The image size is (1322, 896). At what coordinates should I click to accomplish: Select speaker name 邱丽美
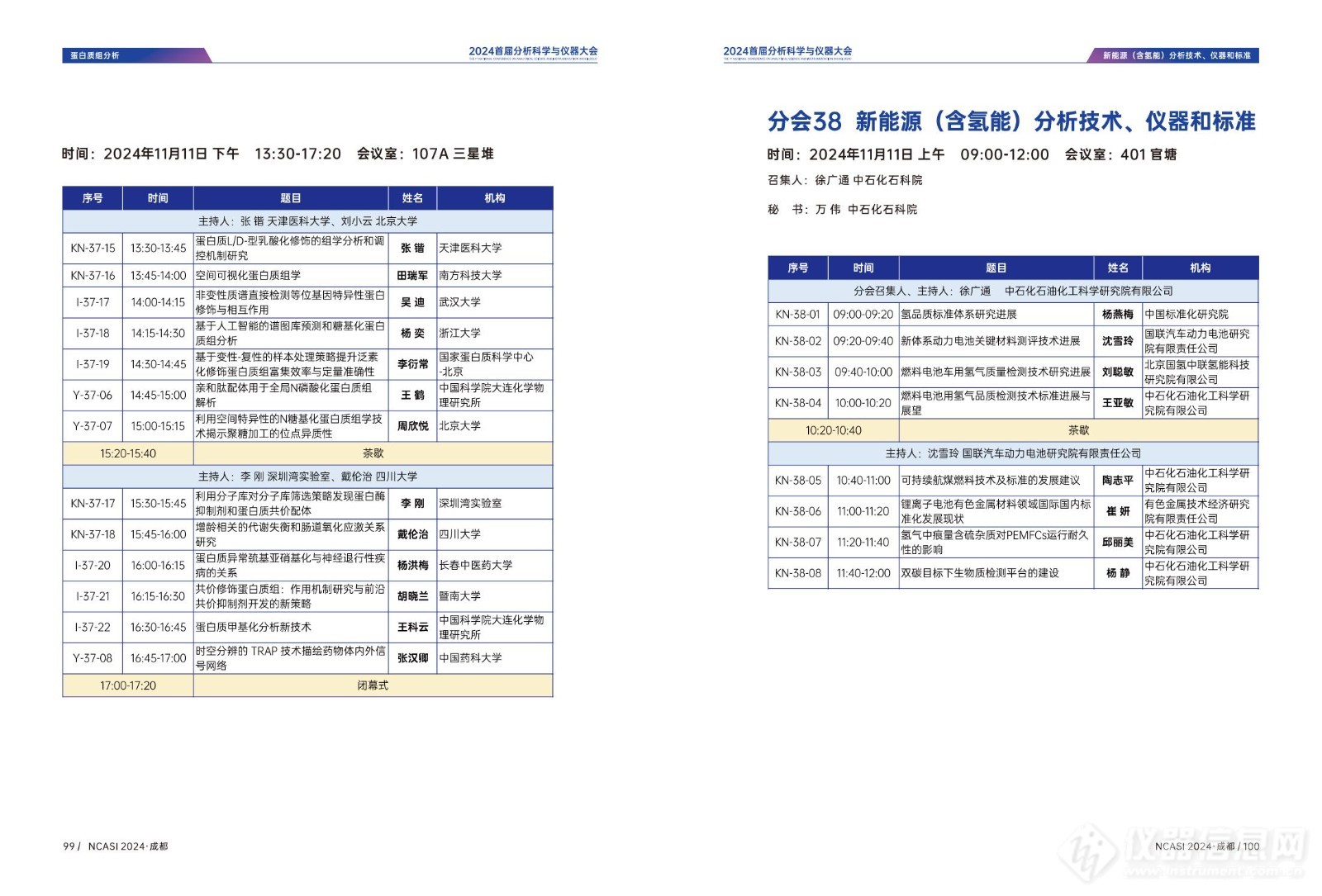click(x=1118, y=543)
